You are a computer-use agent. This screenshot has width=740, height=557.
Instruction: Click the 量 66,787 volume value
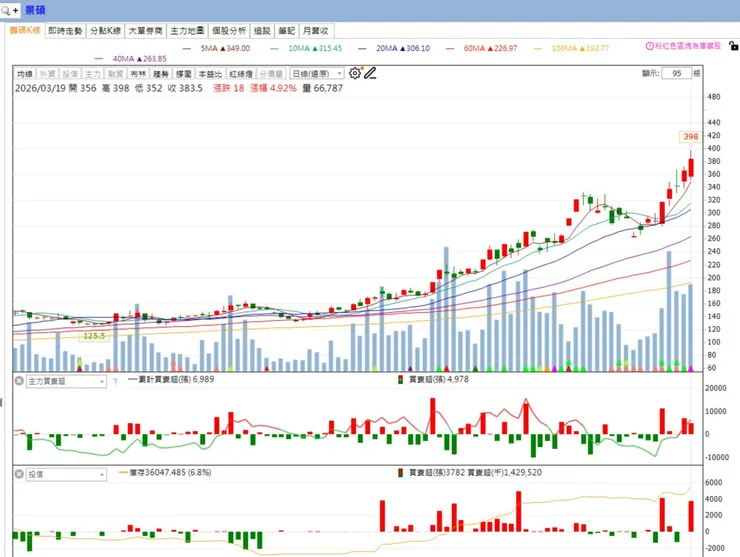[322, 88]
